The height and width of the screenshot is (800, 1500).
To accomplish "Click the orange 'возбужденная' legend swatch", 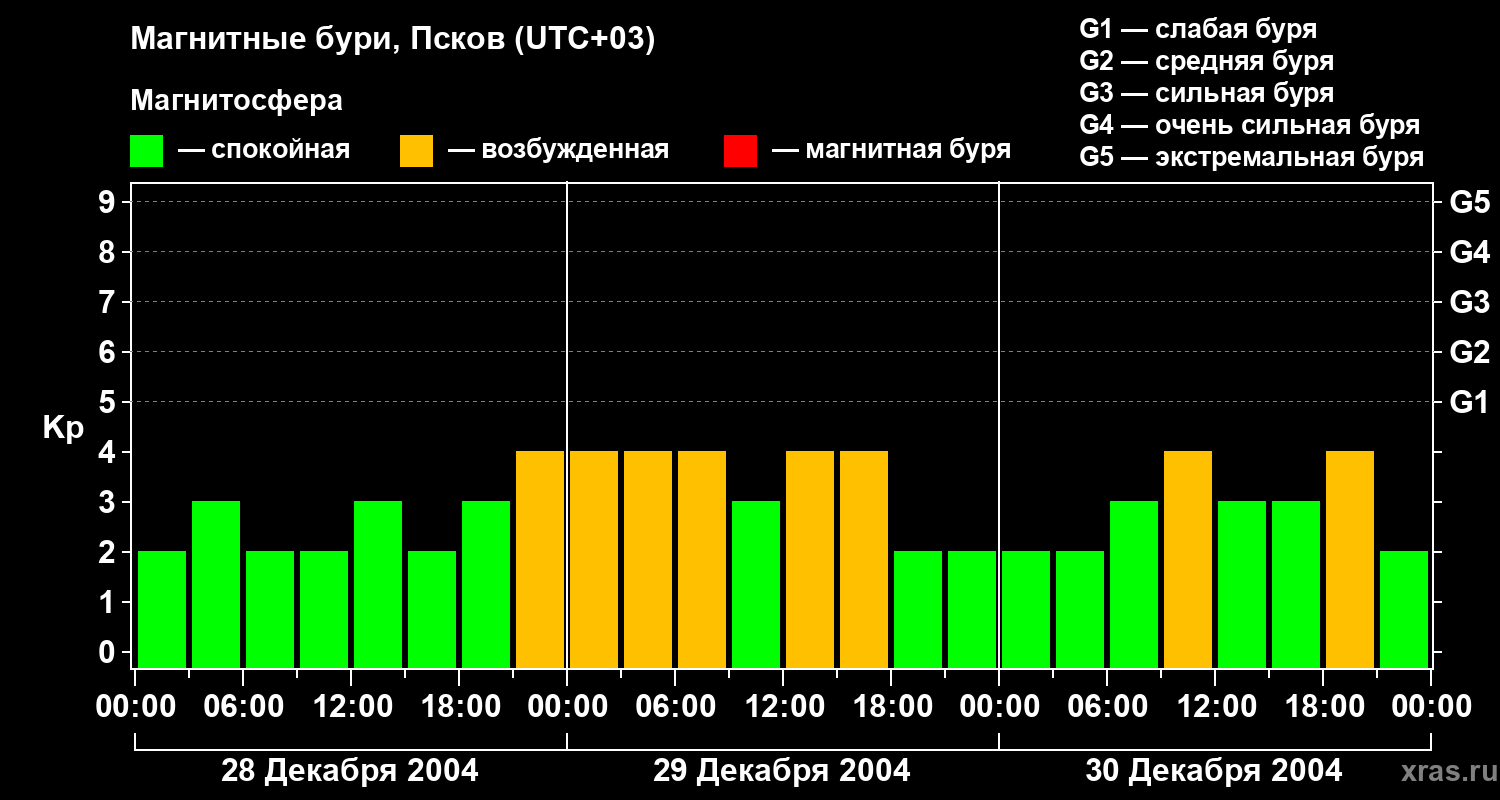I will (416, 151).
